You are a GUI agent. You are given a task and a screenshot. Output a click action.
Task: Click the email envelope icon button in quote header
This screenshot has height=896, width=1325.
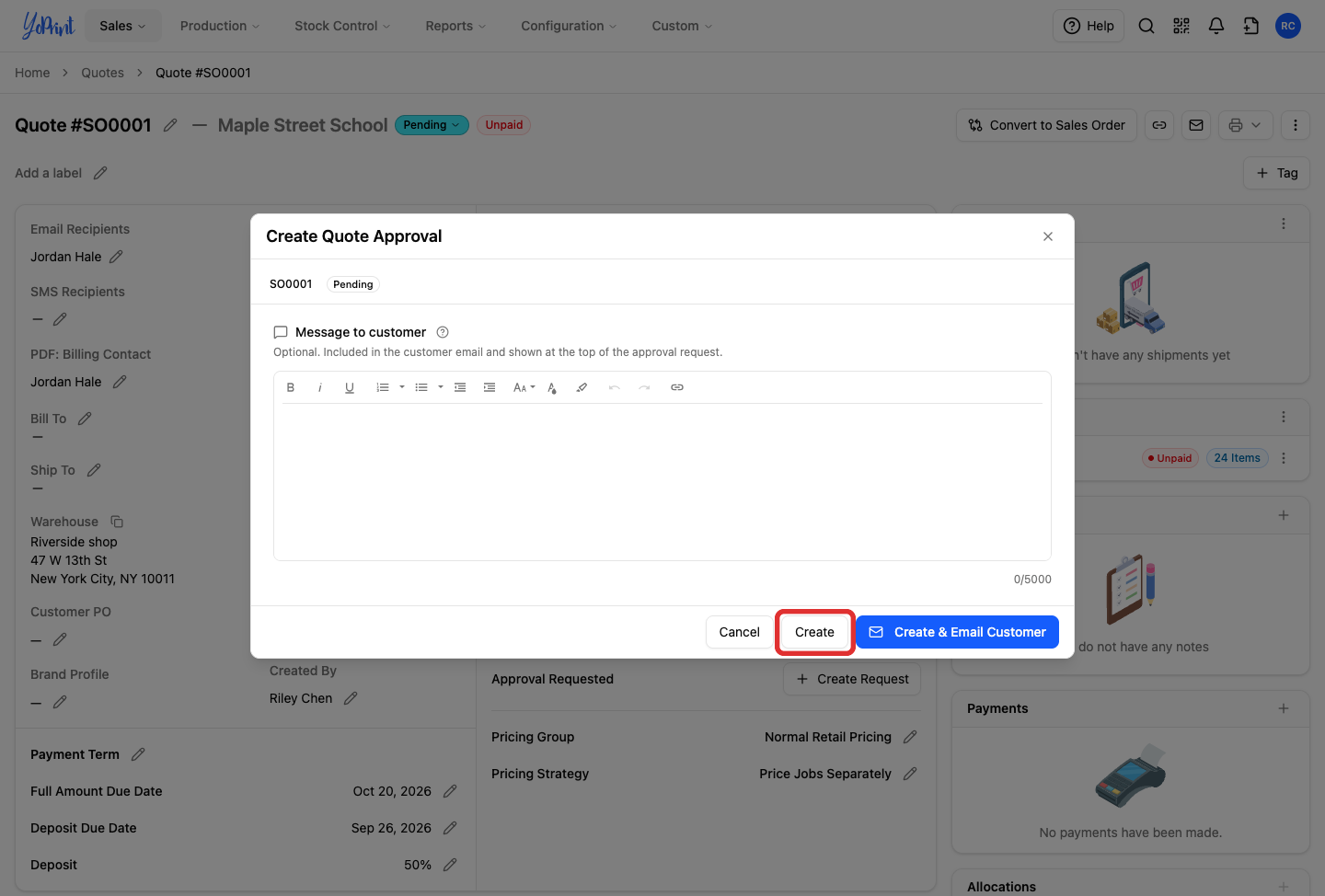click(1196, 125)
